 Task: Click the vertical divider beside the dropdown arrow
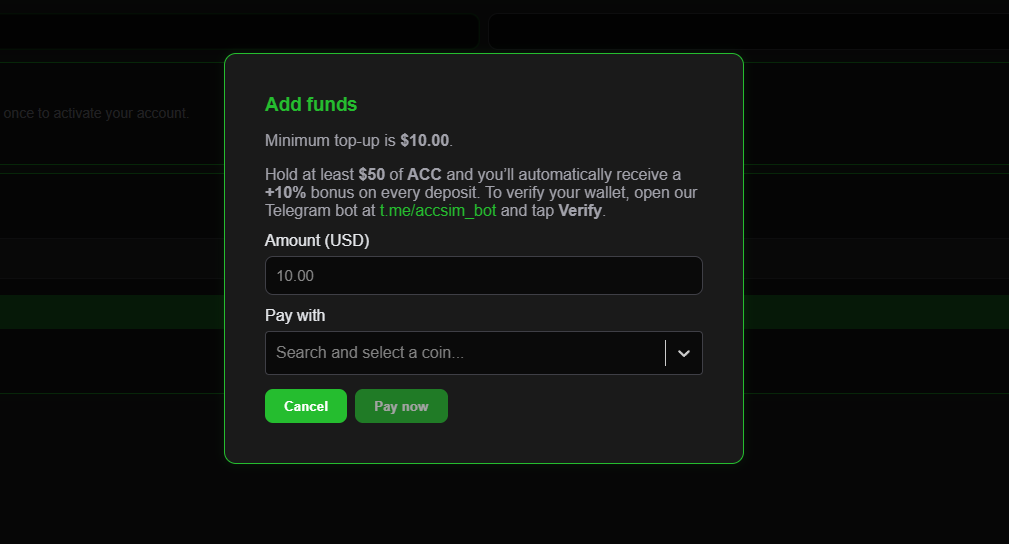pyautogui.click(x=665, y=353)
